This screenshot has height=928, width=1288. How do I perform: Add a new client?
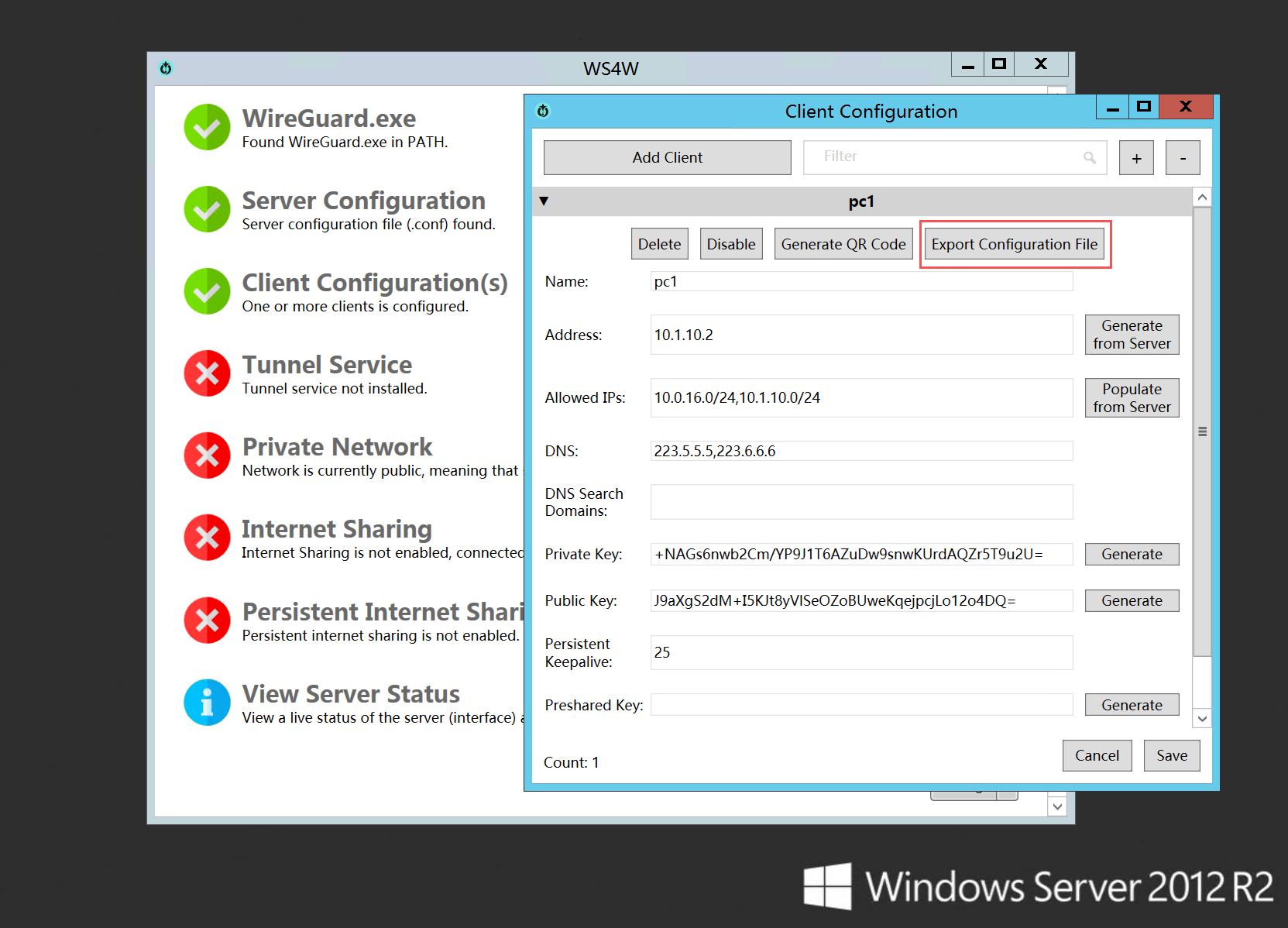[x=667, y=157]
